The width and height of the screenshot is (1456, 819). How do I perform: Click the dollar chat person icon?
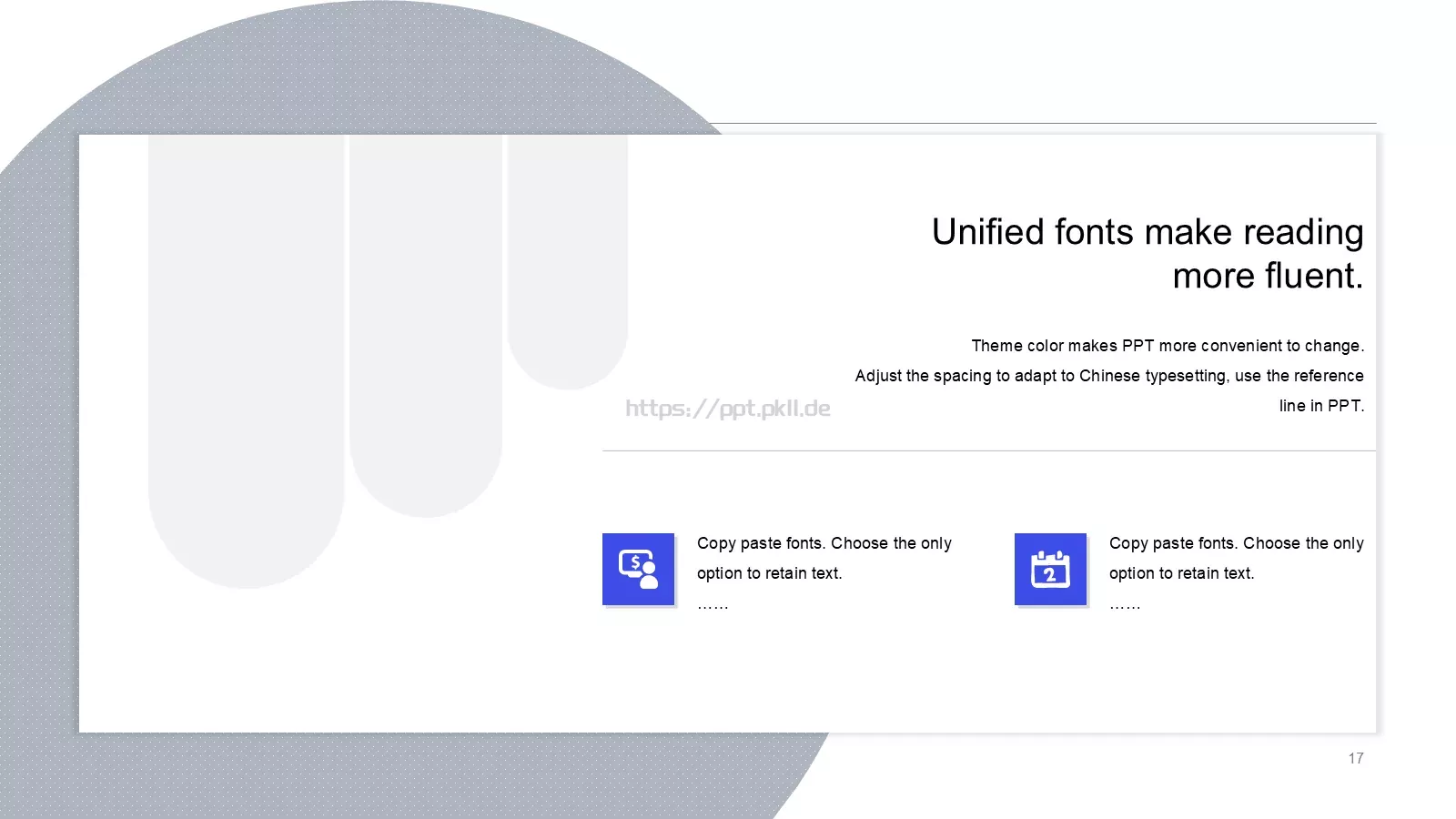point(638,570)
